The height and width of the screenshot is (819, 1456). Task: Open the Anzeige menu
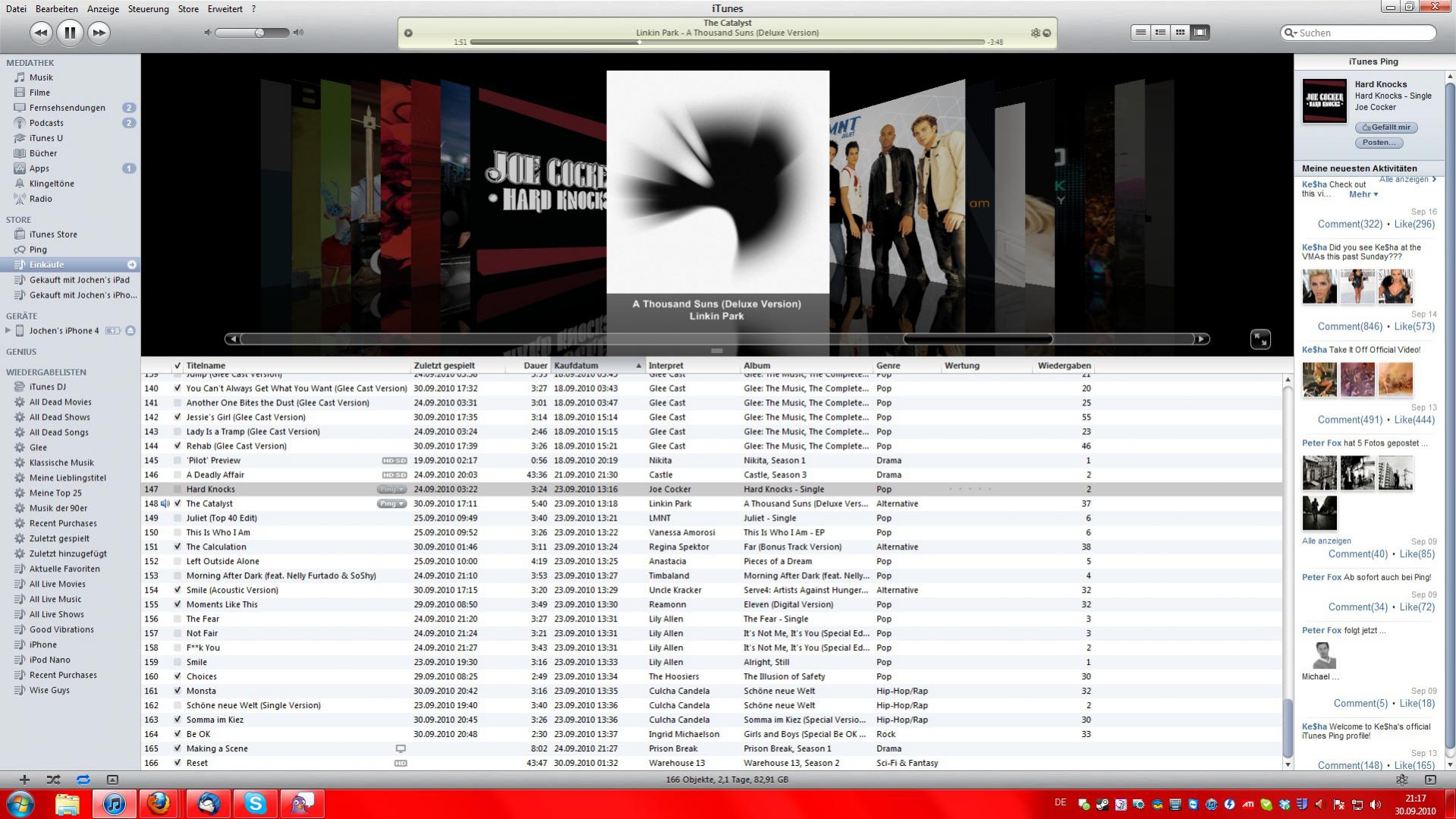pos(103,9)
